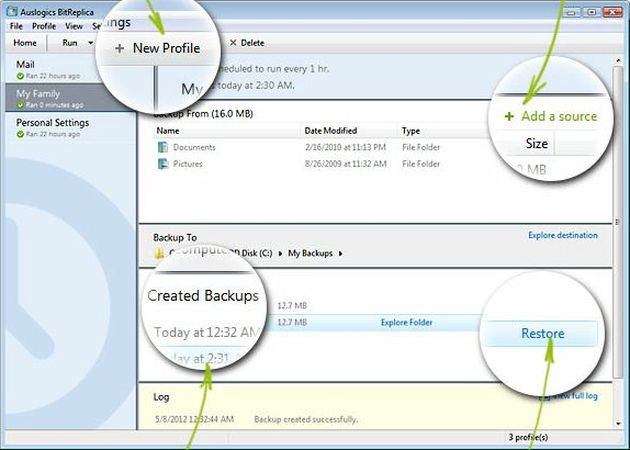
Task: Click the Pictures folder icon
Action: [x=163, y=163]
